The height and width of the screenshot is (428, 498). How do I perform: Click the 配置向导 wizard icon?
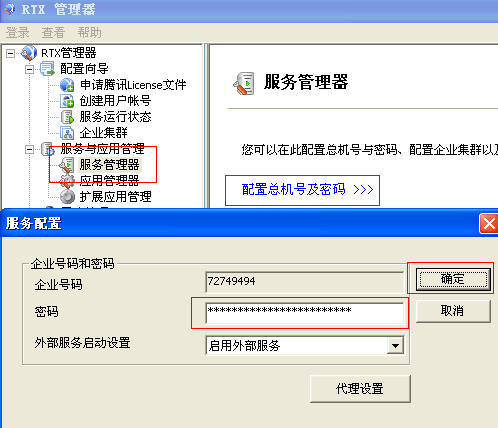point(47,69)
